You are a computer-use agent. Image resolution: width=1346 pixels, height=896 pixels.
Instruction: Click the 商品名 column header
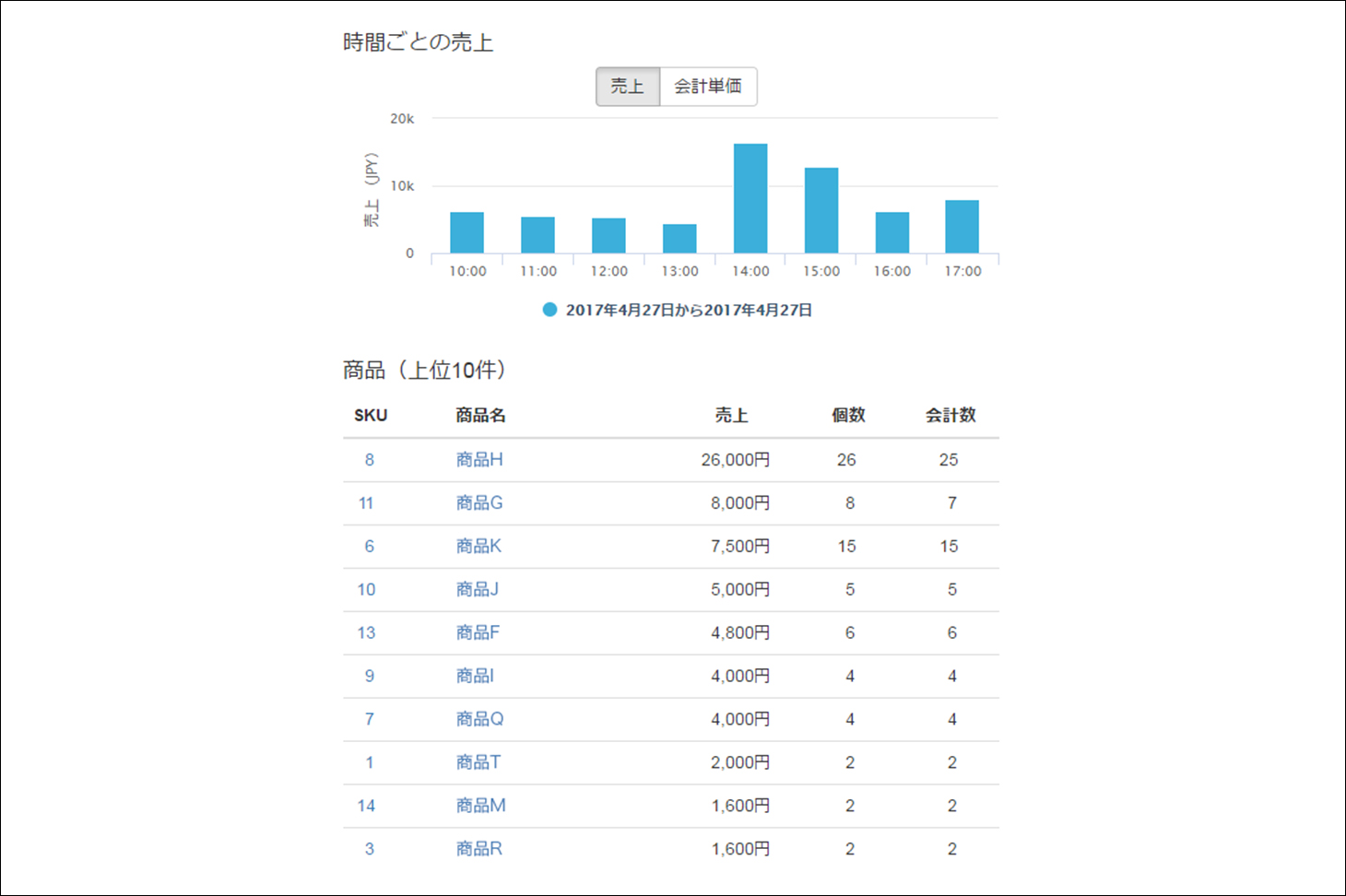point(480,416)
